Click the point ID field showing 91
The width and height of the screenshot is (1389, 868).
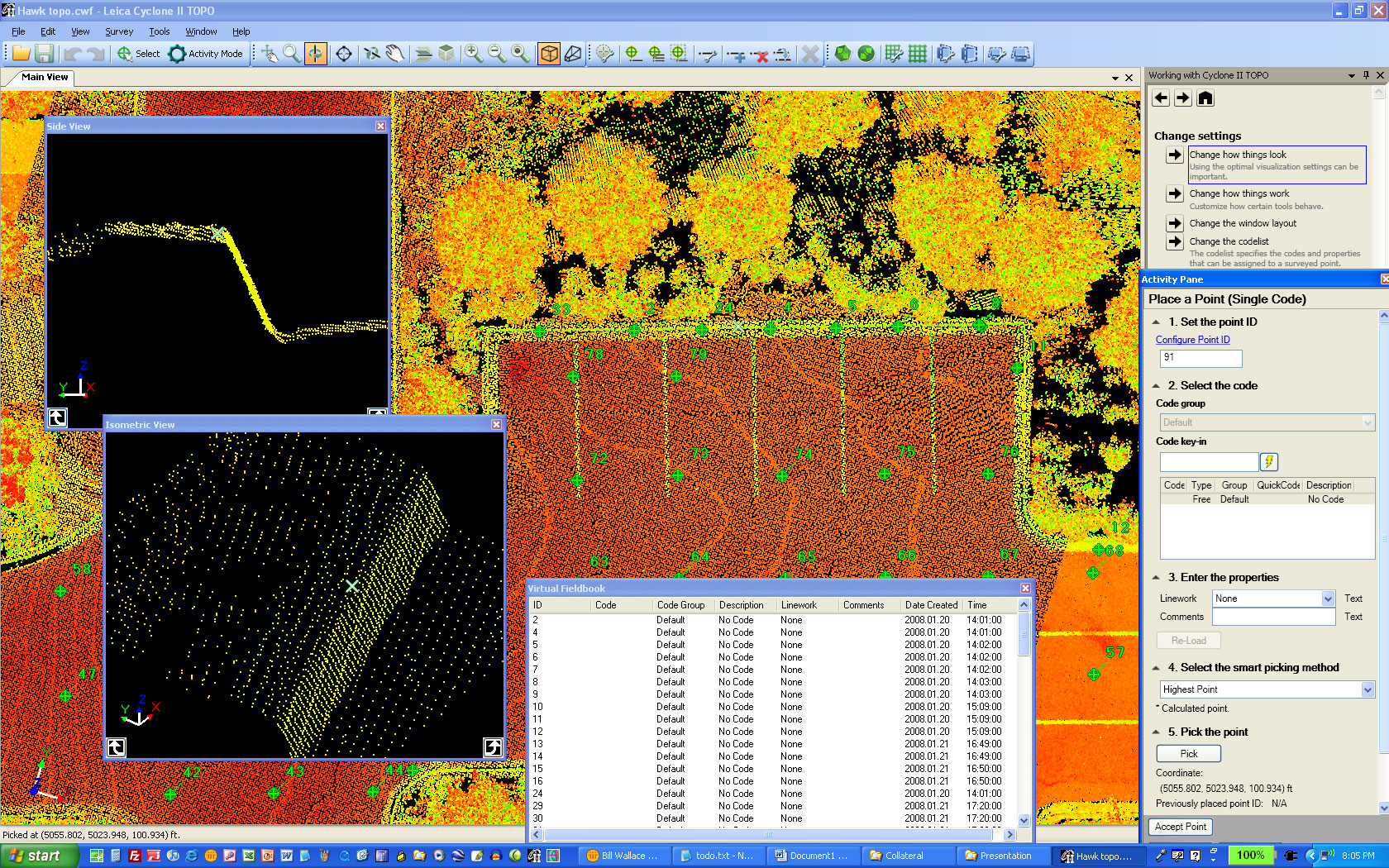[x=1200, y=358]
